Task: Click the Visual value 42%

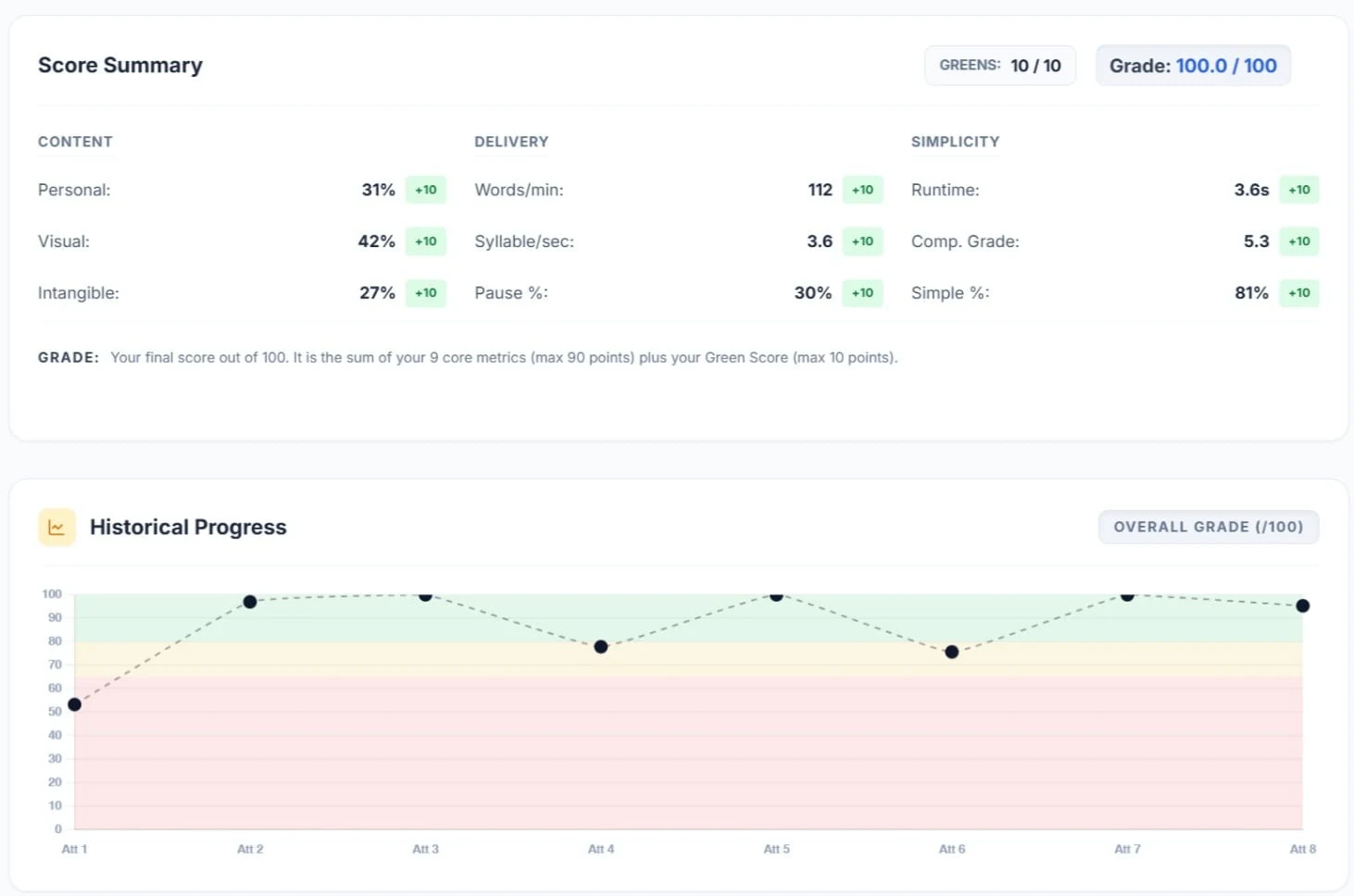Action: pyautogui.click(x=376, y=242)
